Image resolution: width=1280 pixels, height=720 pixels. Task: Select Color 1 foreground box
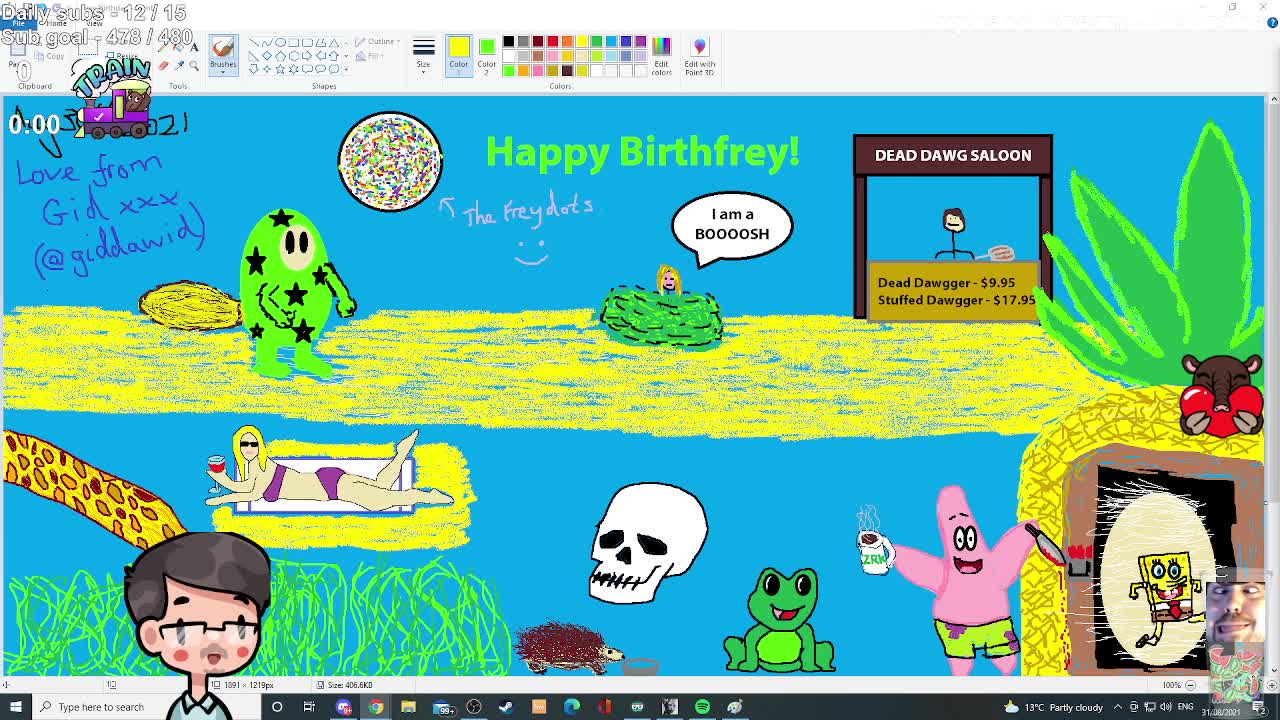coord(458,54)
